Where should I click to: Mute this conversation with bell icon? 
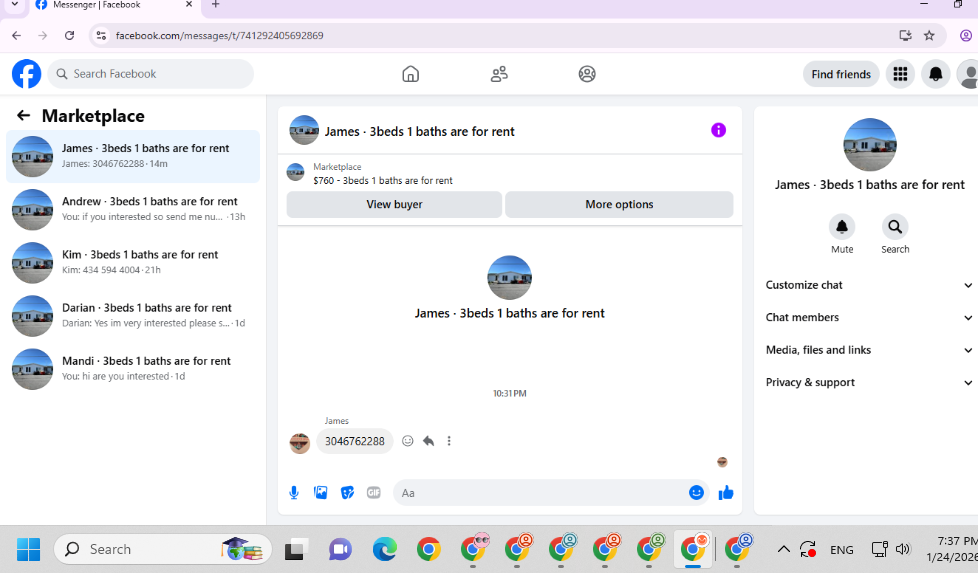(x=841, y=227)
